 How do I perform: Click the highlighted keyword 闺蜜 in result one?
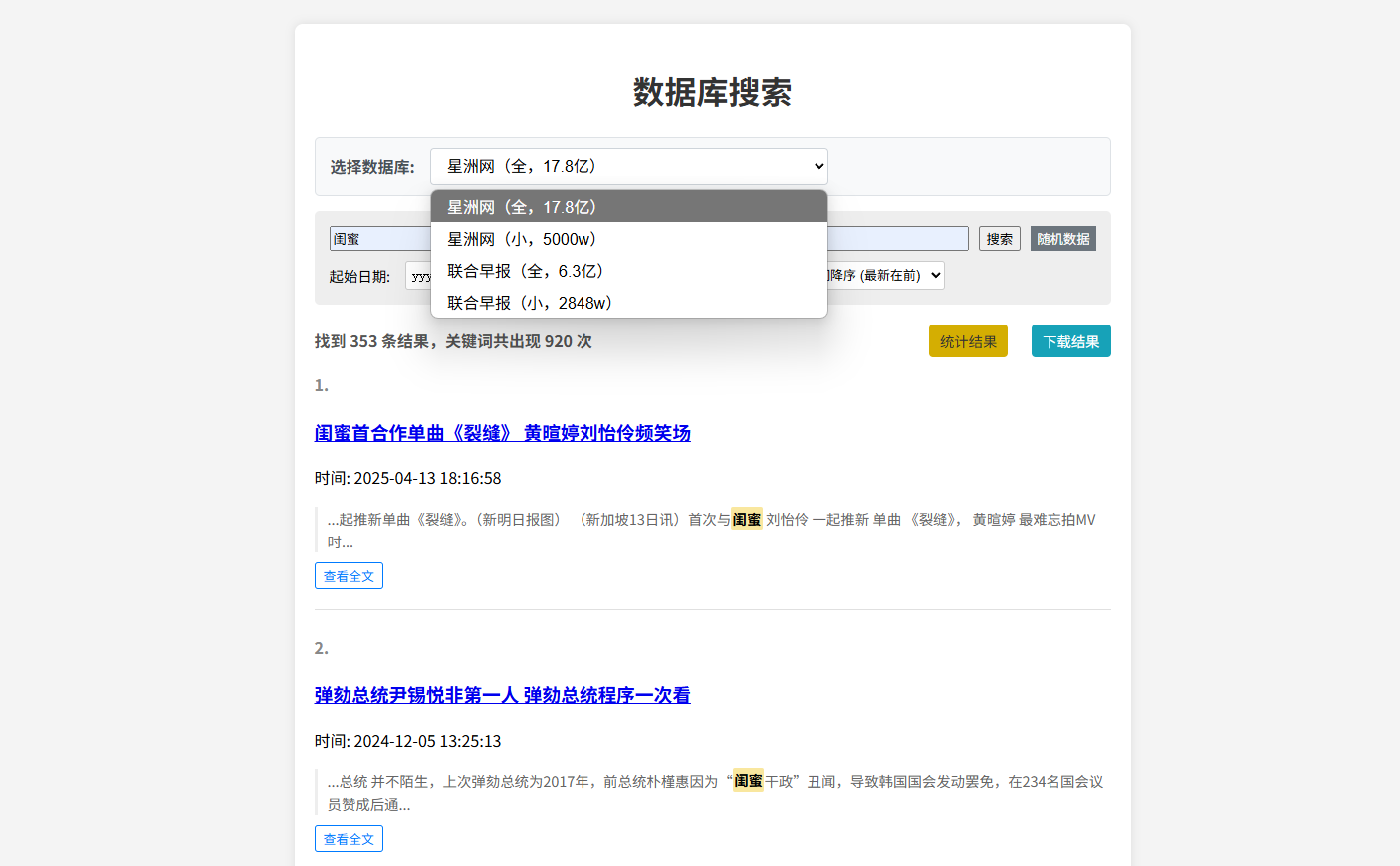[x=747, y=519]
